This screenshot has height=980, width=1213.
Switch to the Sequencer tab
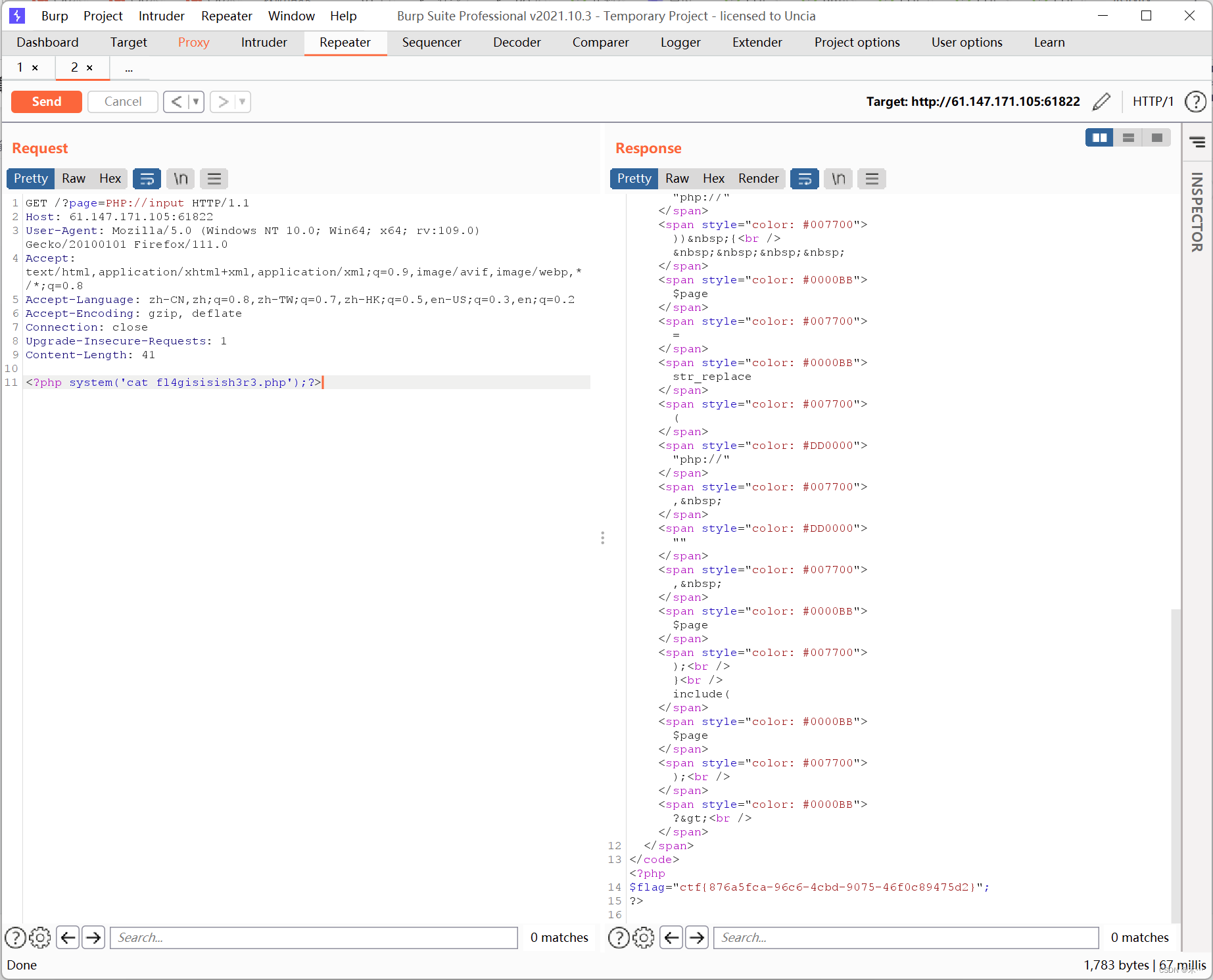[x=432, y=43]
